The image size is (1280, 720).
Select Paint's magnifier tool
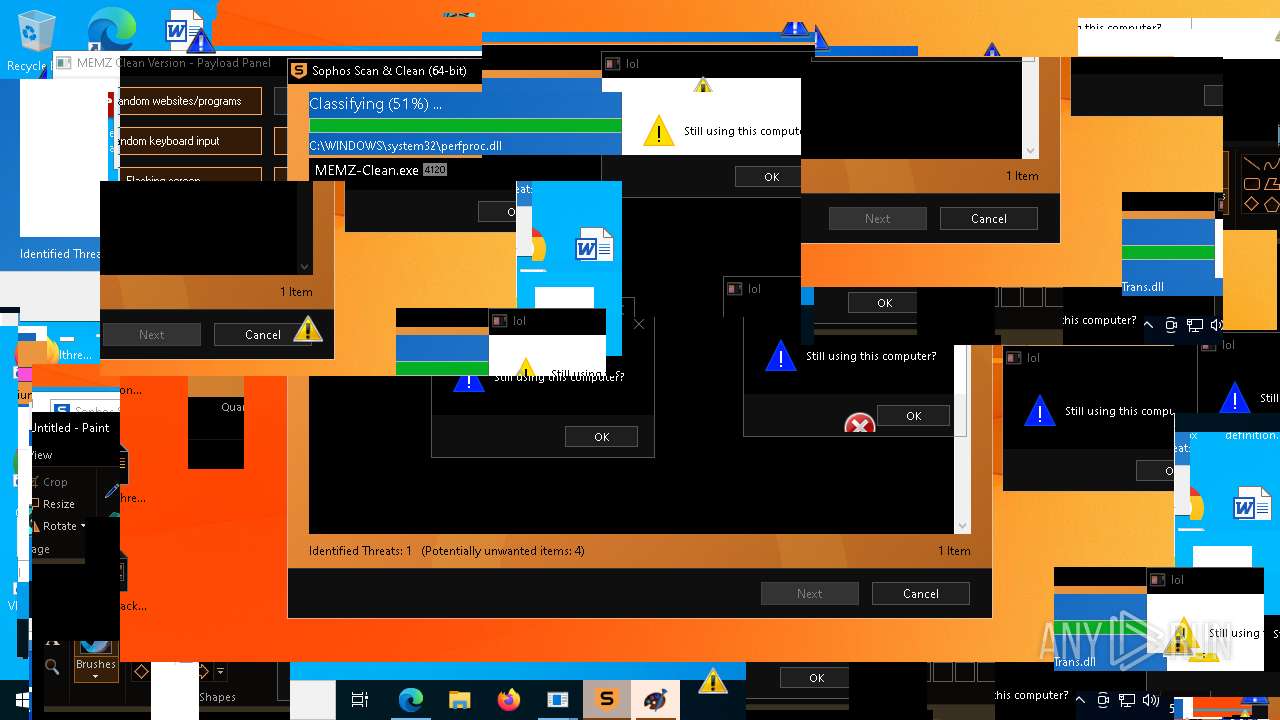click(x=52, y=666)
